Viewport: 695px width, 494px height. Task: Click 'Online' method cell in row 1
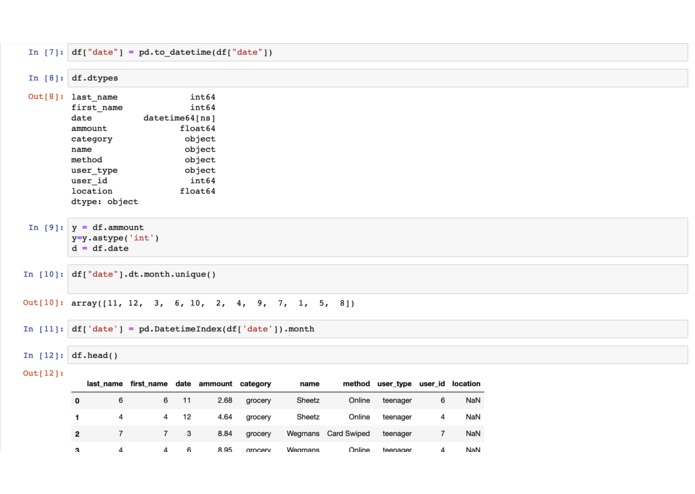(x=359, y=417)
